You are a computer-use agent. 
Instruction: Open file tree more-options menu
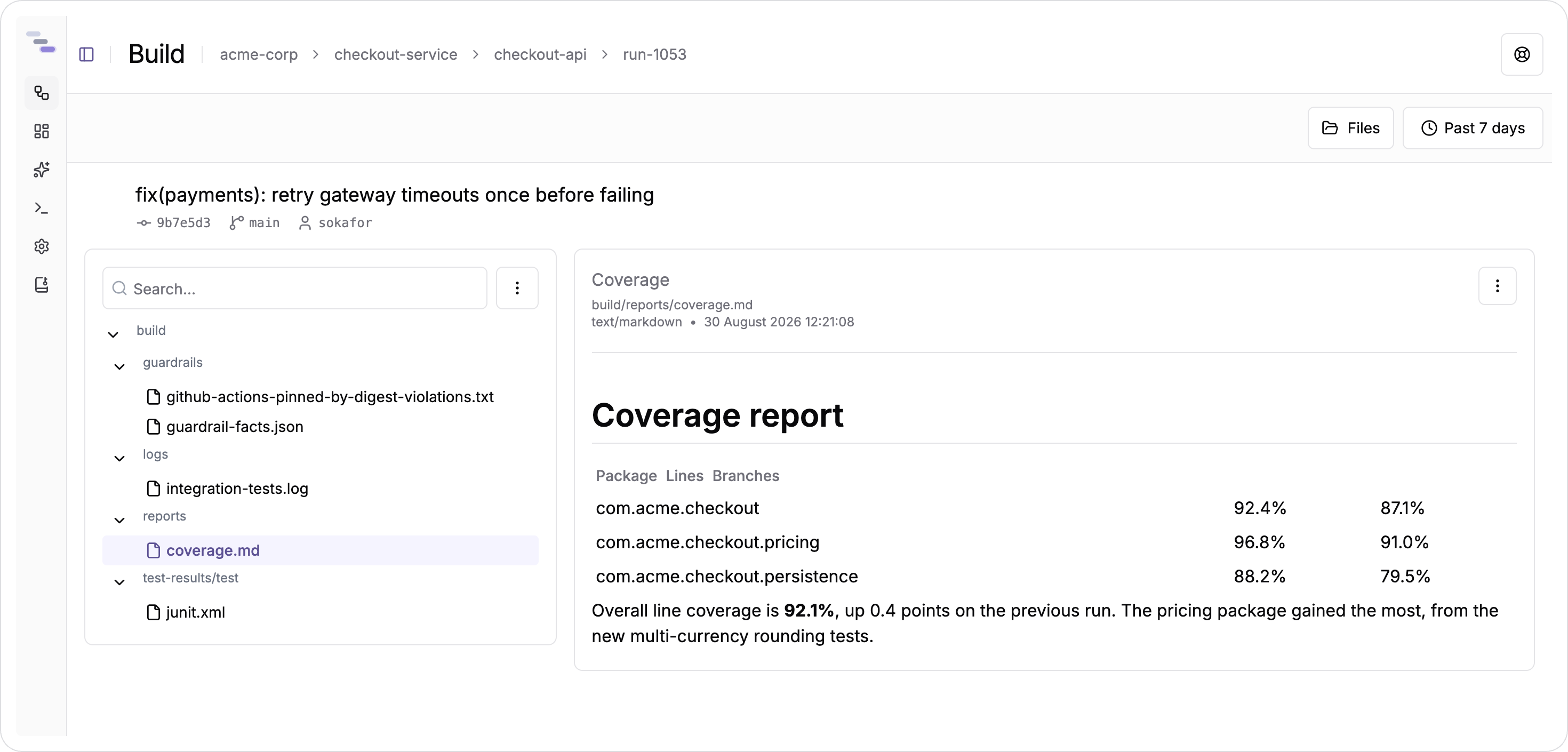[517, 289]
